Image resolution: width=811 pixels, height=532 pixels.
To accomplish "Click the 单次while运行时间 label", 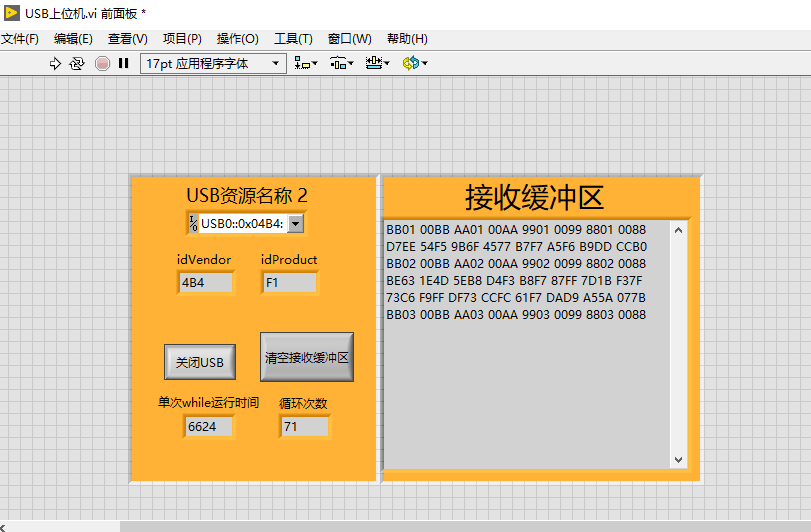I will (208, 403).
